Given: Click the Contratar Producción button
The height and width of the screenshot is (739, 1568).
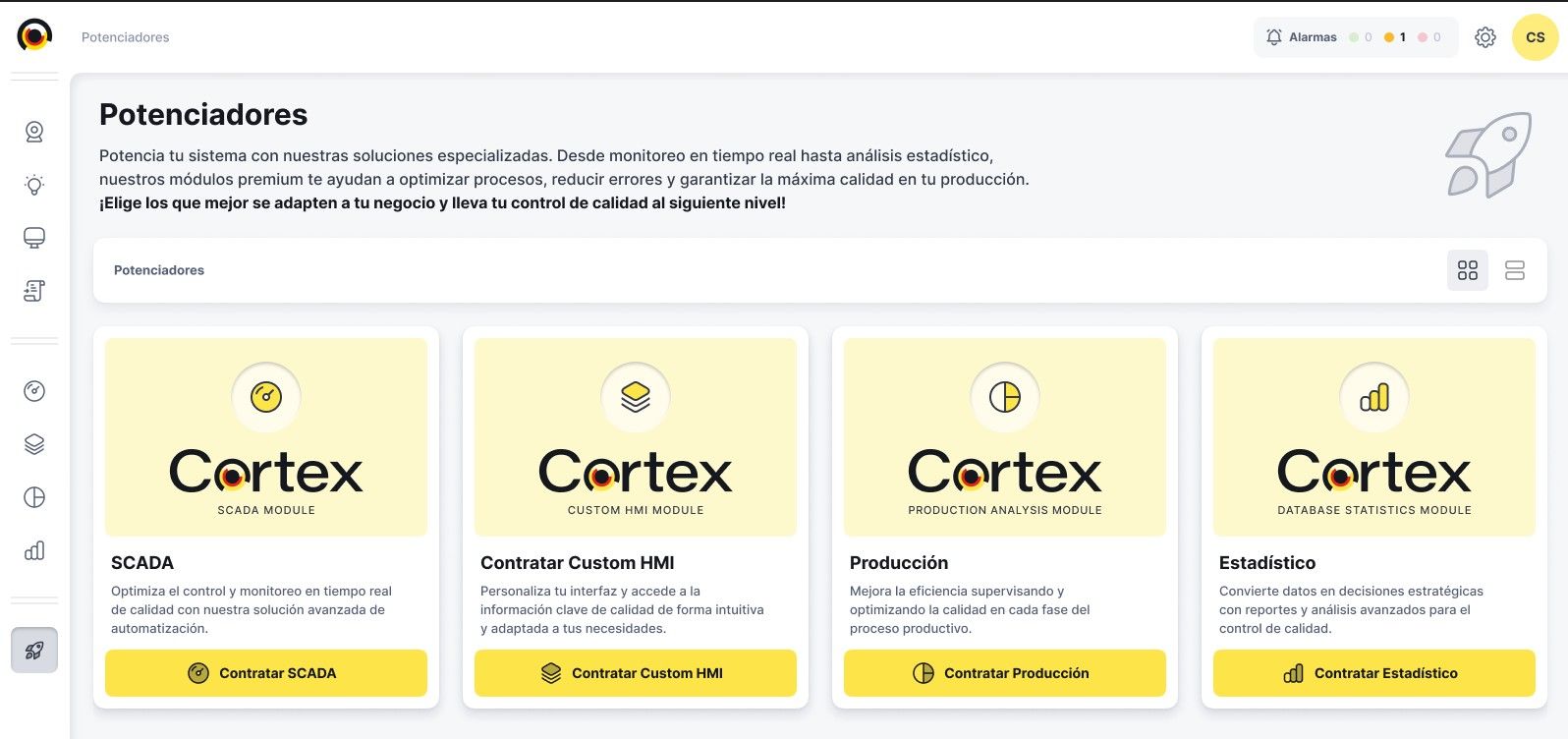Looking at the screenshot, I should 1004,673.
